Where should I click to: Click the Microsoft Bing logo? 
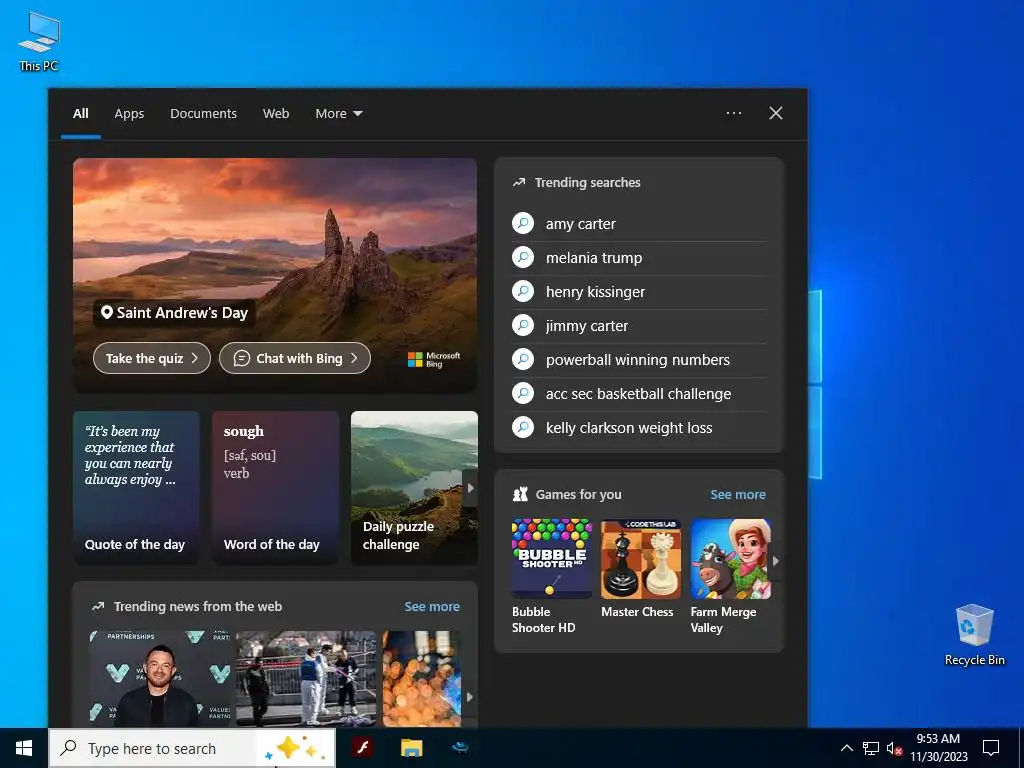(434, 360)
